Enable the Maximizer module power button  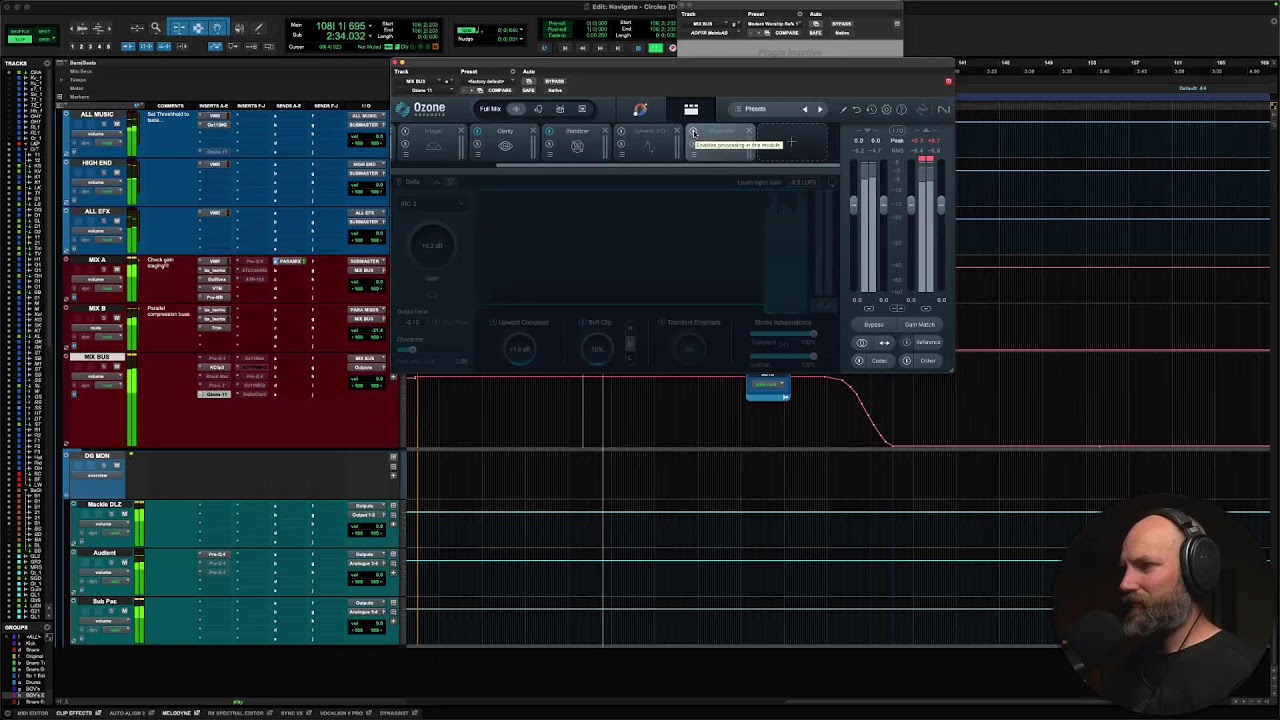[693, 131]
